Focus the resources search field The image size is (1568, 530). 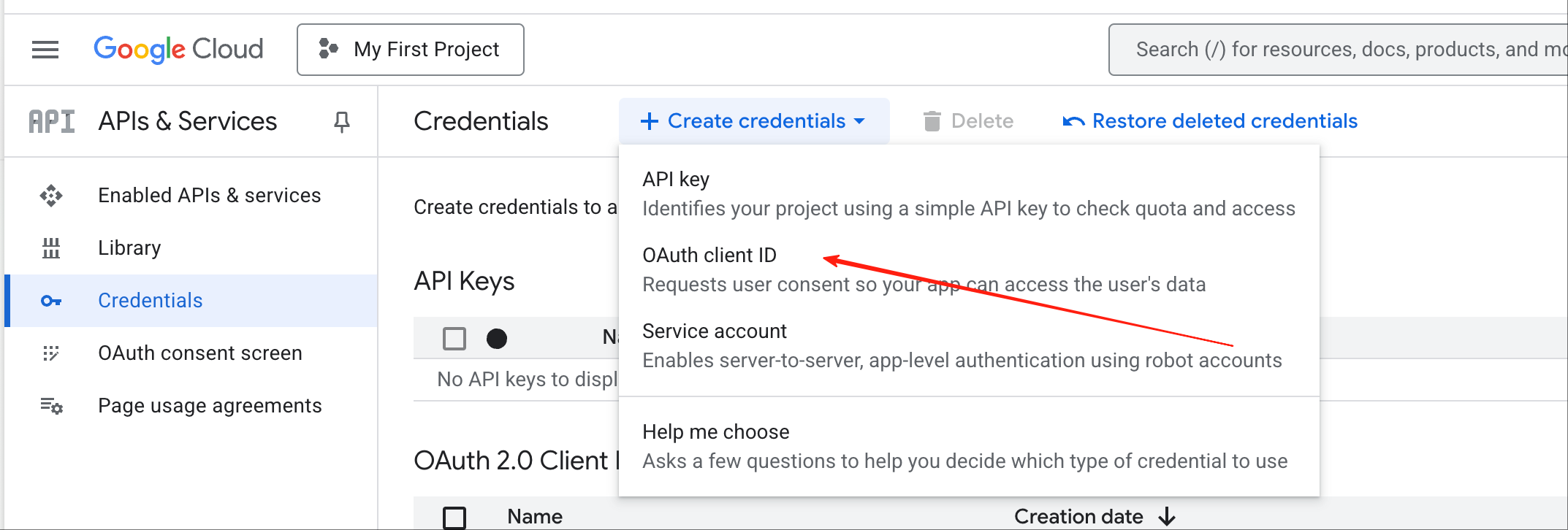1338,50
